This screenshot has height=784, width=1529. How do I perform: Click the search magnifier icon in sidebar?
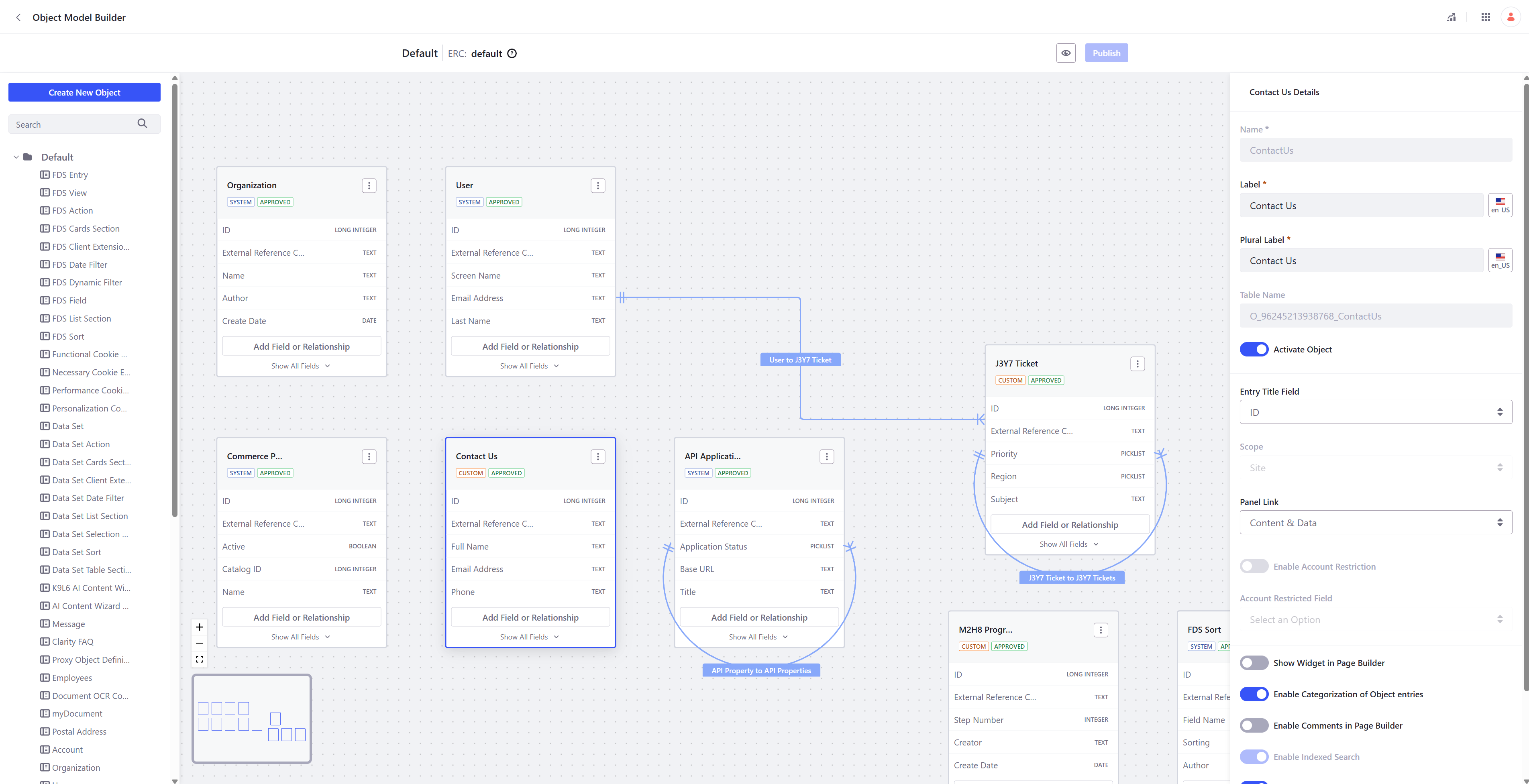coord(143,124)
